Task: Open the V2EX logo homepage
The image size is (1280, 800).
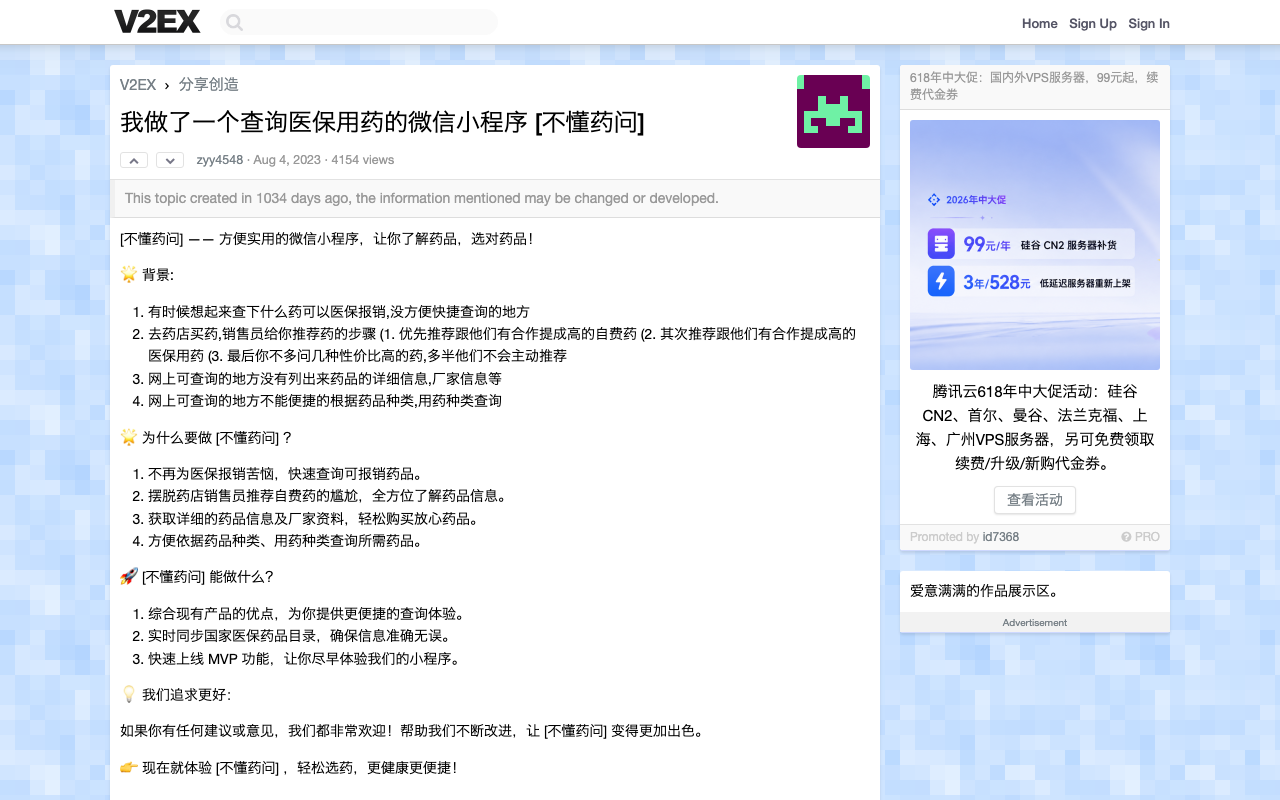Action: tap(157, 22)
